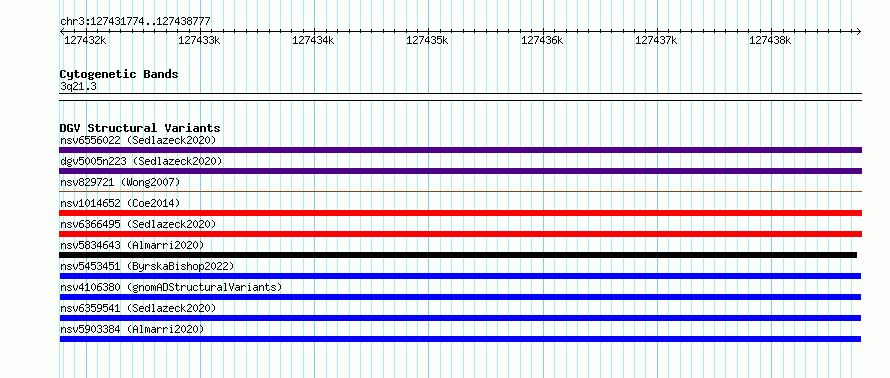Select the 3q21.3 cytogenetic band label

78,87
